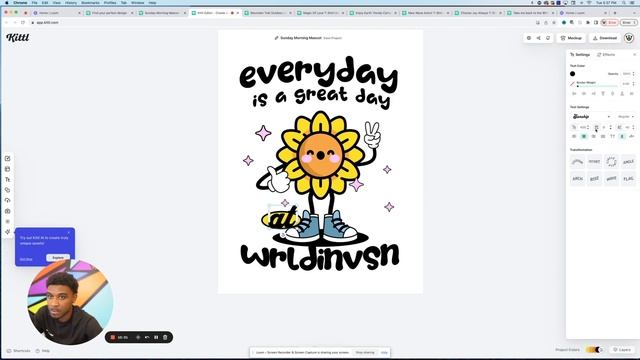Restart the Loom recording
The height and width of the screenshot is (360, 640).
[147, 338]
